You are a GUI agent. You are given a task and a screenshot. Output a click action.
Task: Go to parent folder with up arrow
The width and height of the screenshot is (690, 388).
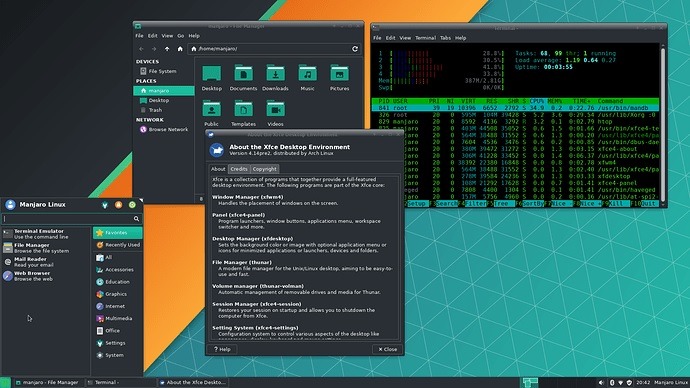point(167,49)
